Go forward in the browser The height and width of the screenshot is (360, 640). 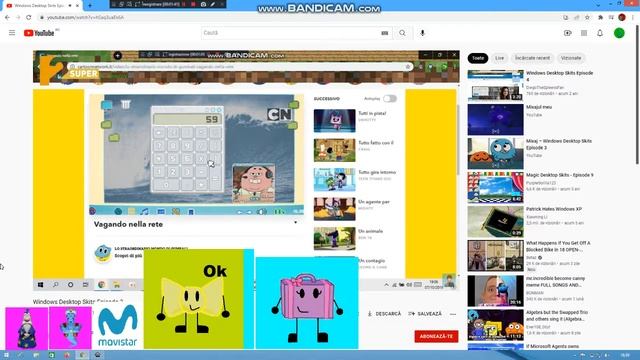tap(18, 18)
